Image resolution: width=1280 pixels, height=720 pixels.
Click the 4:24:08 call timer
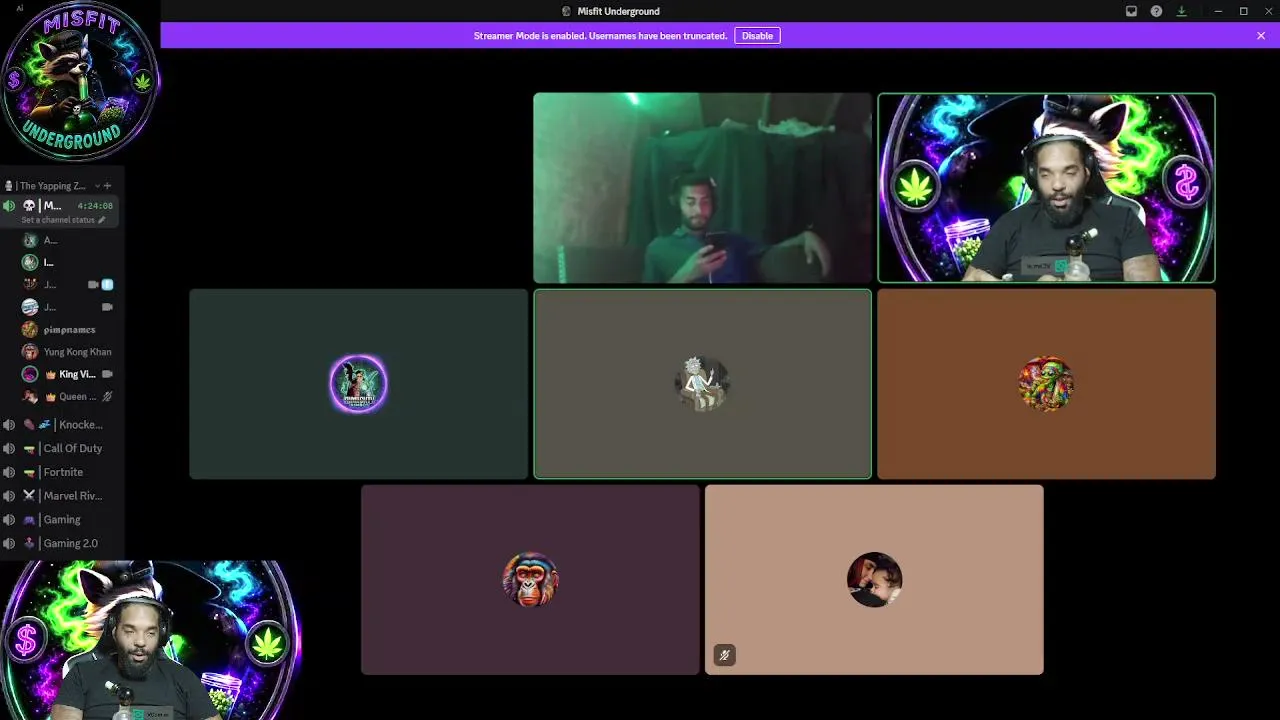point(95,206)
